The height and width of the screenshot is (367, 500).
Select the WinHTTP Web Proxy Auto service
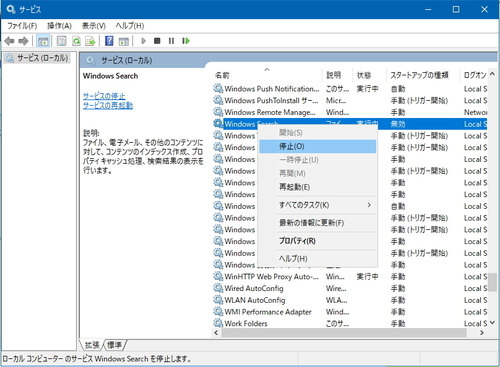(x=350, y=276)
